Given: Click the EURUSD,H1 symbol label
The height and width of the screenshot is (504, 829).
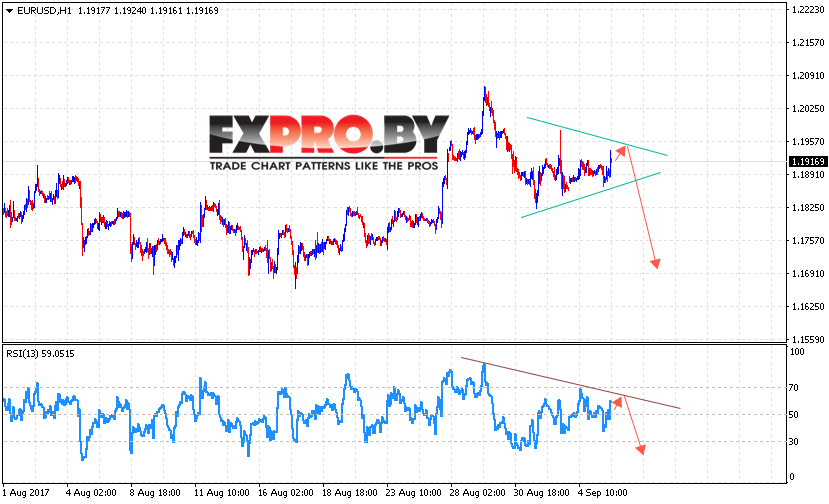Looking at the screenshot, I should pos(44,11).
